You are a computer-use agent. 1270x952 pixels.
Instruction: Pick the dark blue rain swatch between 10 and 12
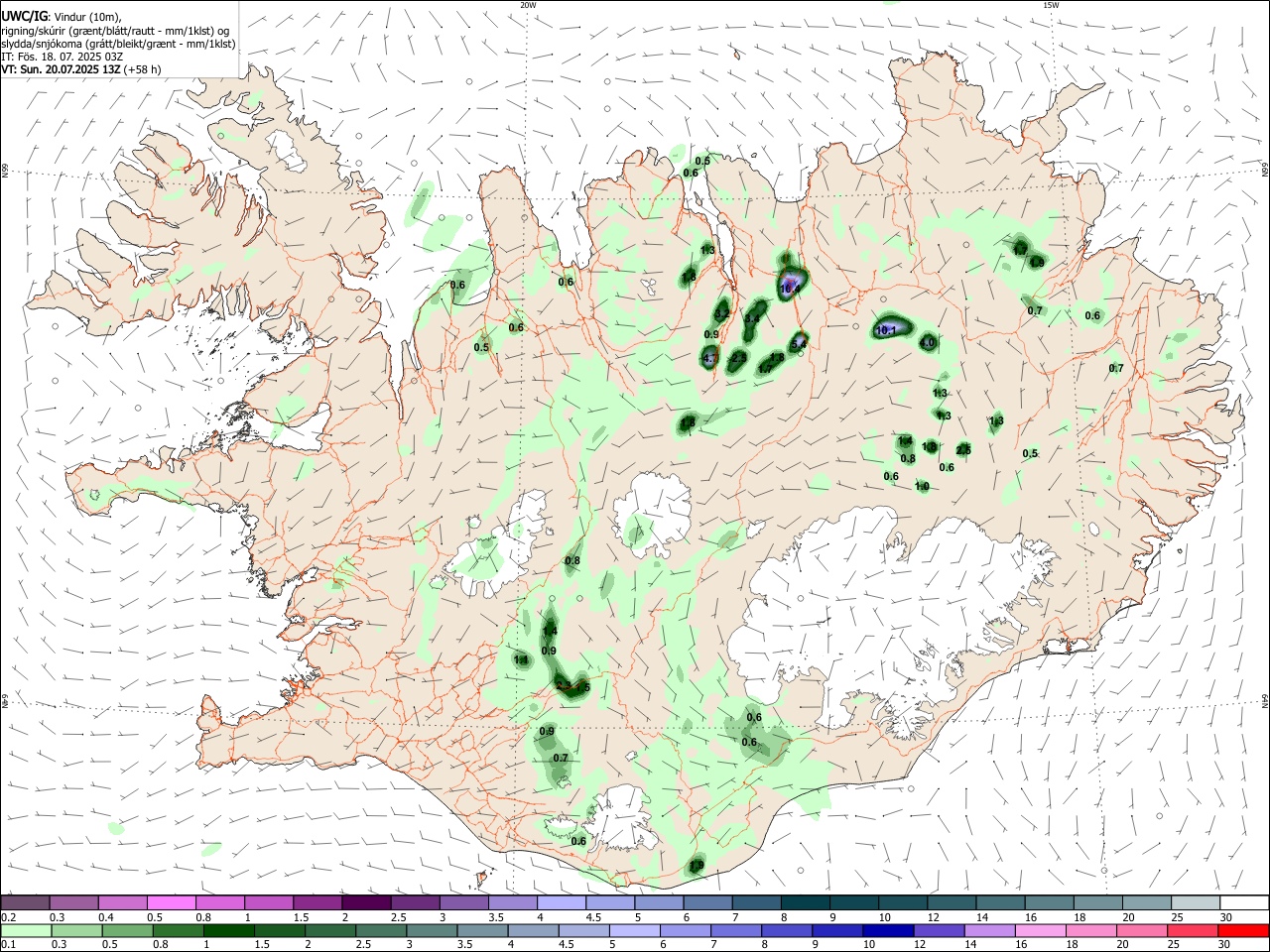click(888, 931)
